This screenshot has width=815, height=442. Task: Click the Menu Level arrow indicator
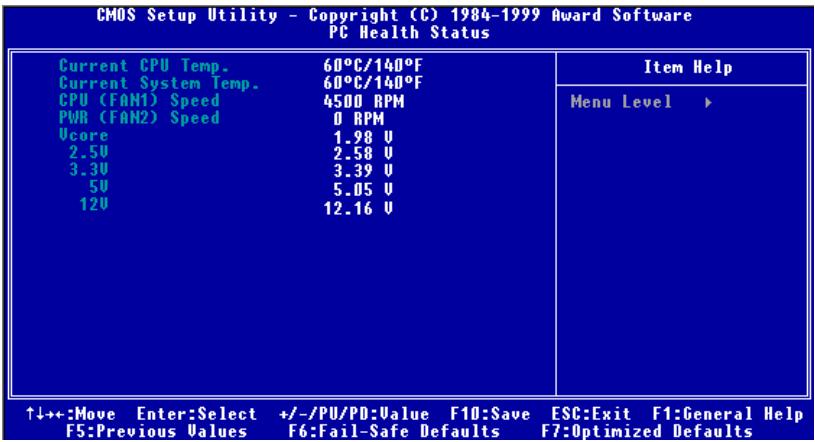coord(708,102)
